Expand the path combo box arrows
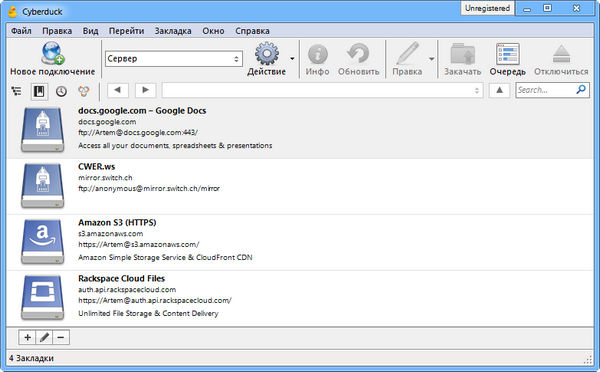600x372 pixels. pyautogui.click(x=477, y=91)
